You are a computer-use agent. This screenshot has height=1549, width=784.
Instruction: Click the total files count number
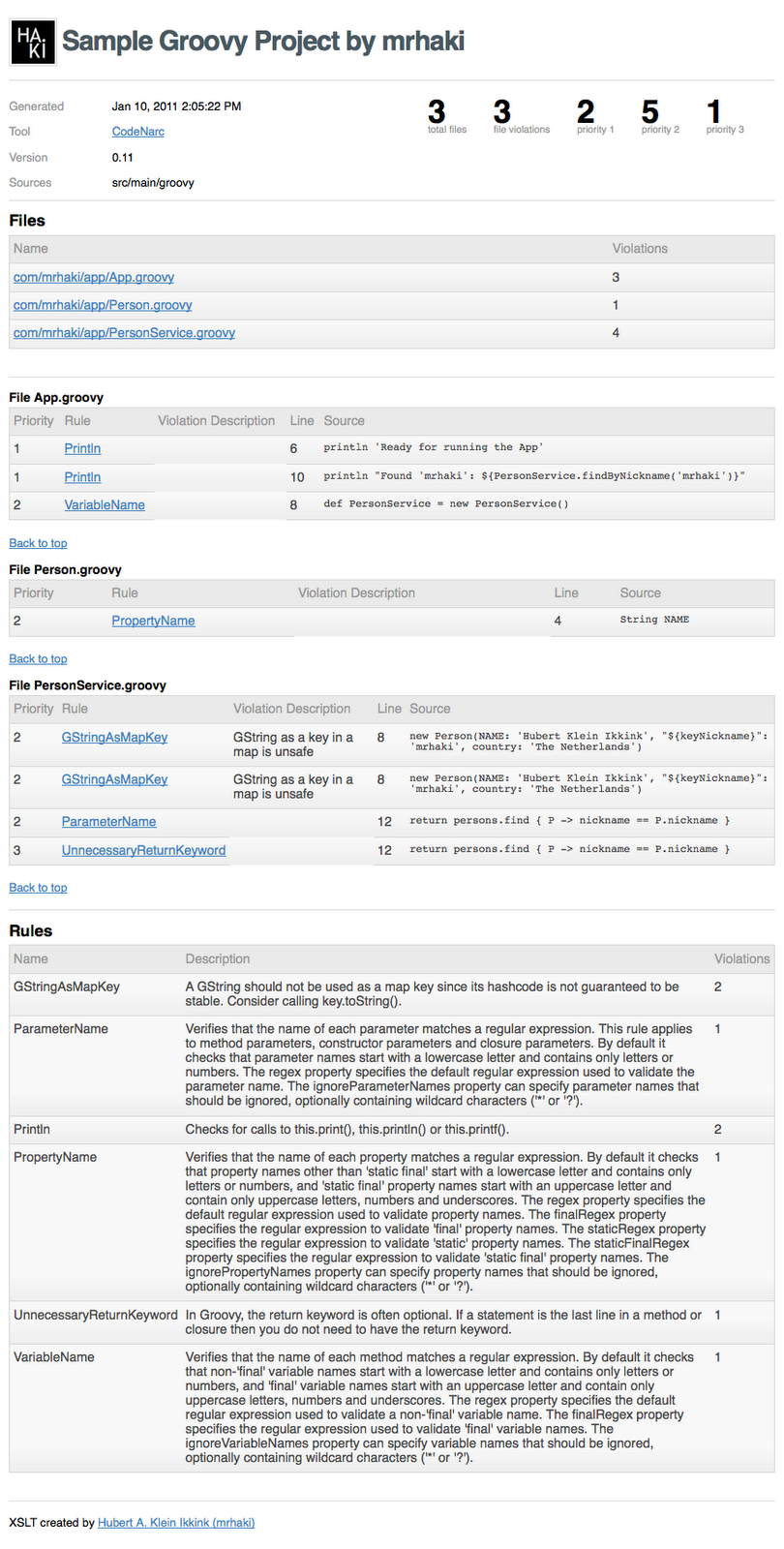point(437,111)
